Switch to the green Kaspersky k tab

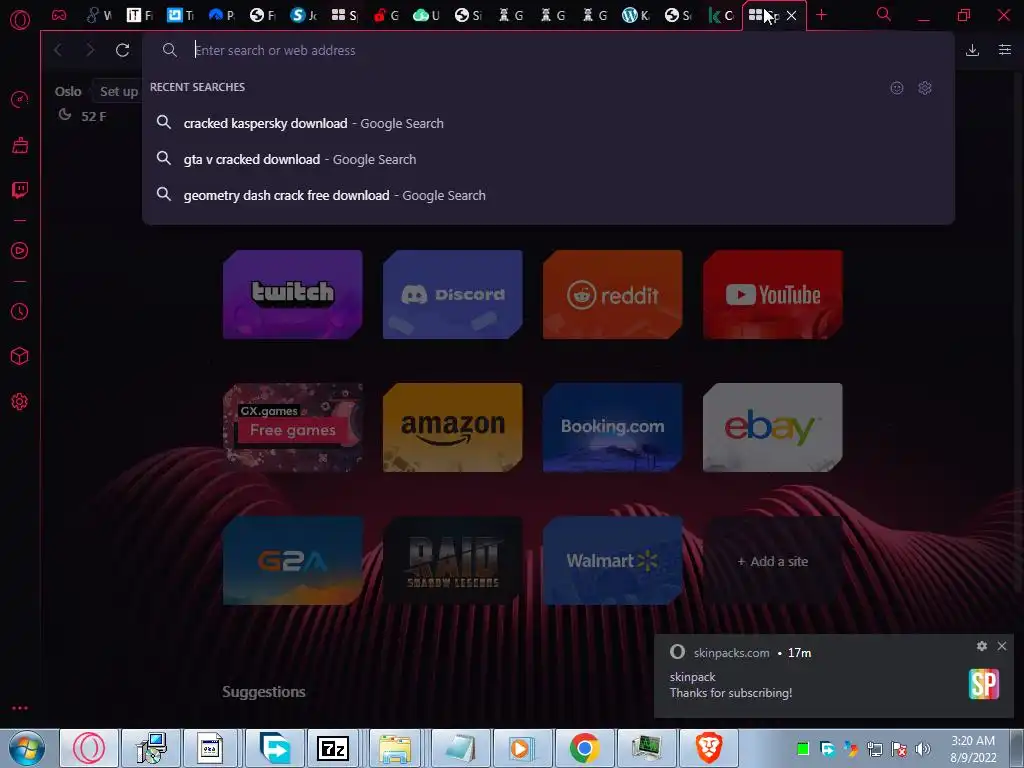point(720,15)
